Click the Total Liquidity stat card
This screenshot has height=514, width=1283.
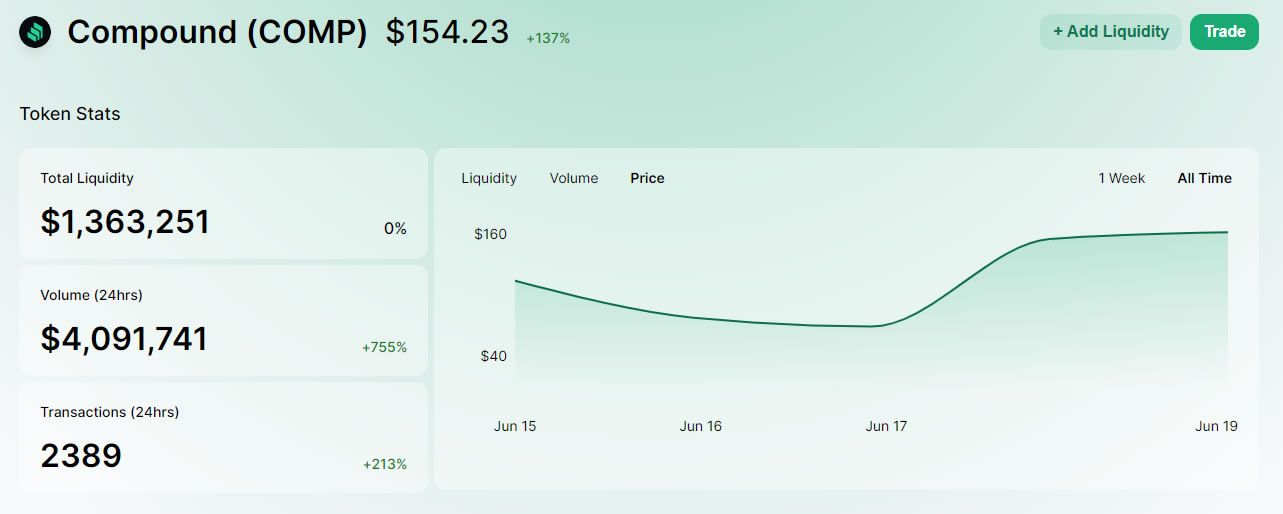click(223, 204)
